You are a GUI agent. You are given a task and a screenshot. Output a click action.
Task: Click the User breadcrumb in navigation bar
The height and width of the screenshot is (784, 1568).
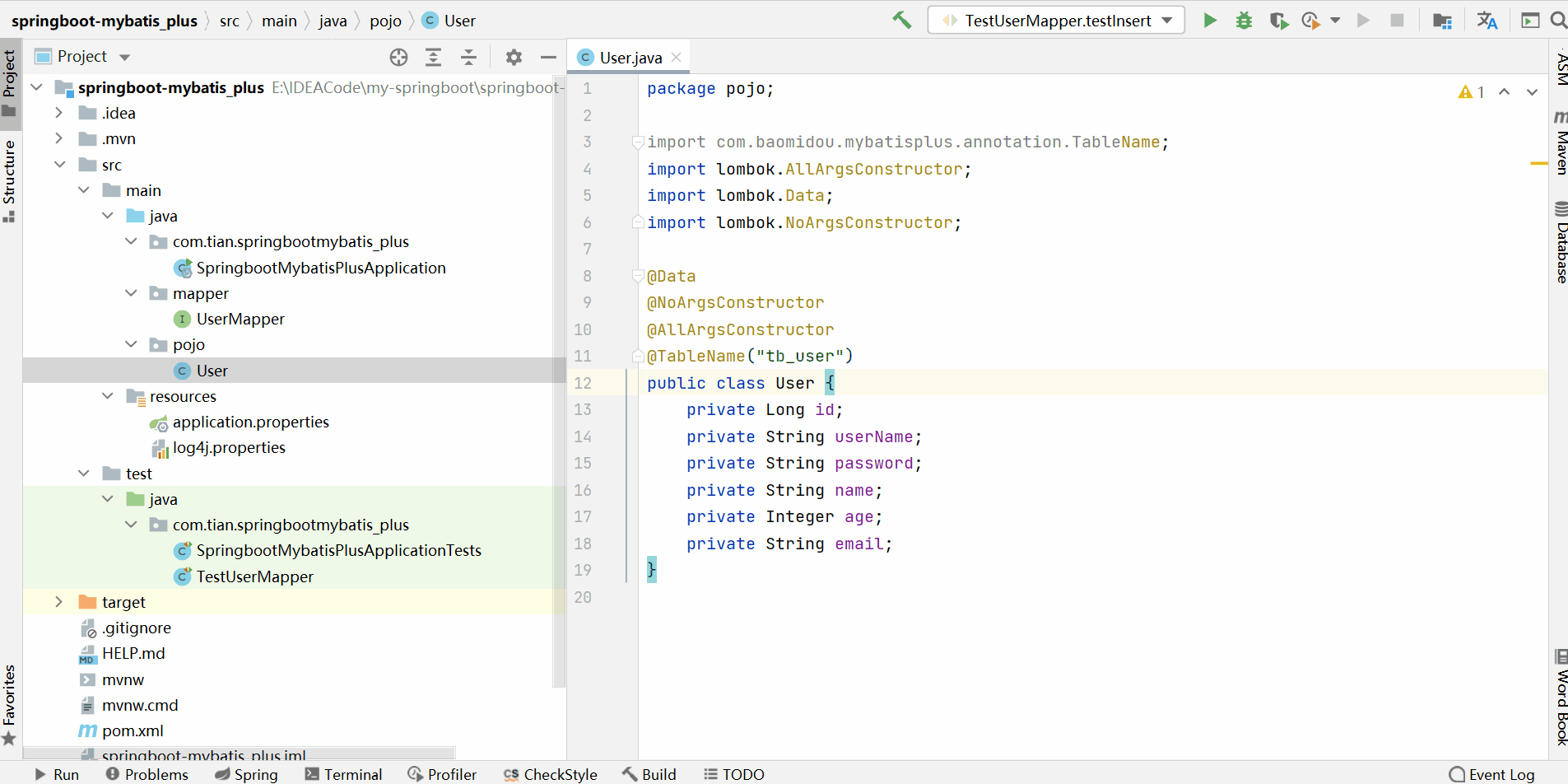[449, 21]
